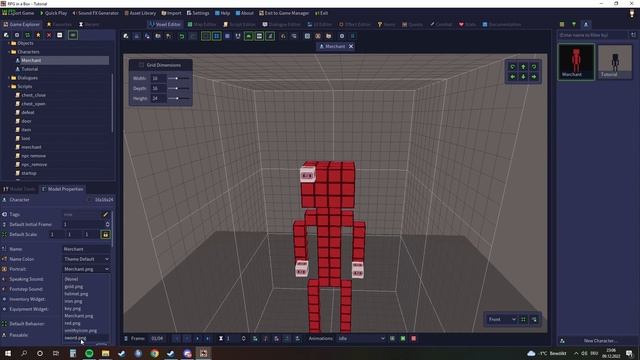Close the Merchant editor tab
Screen dimensions: 640x360
(x=351, y=47)
